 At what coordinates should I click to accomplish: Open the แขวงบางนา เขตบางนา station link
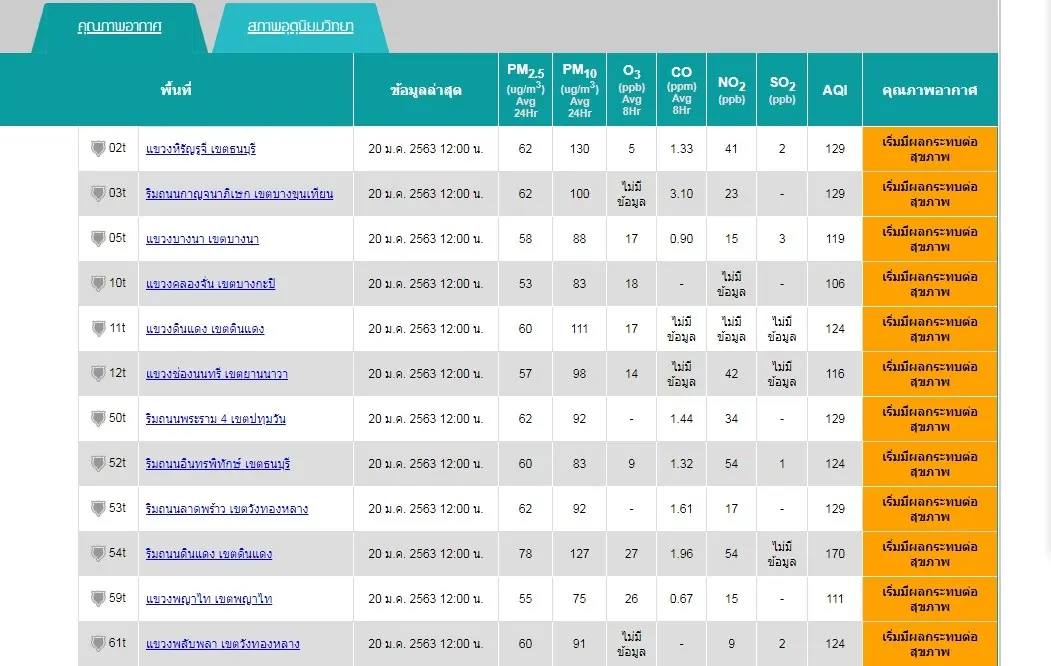coord(202,239)
